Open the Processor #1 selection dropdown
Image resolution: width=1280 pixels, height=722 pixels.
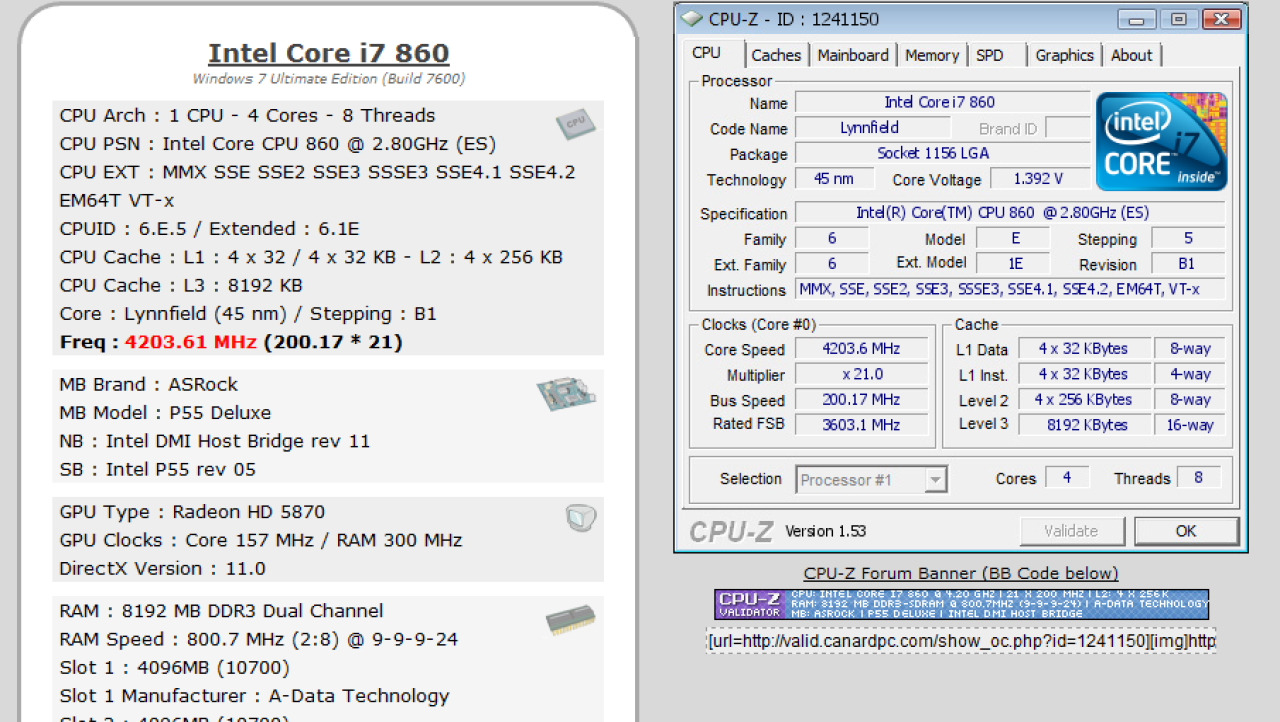[x=871, y=480]
